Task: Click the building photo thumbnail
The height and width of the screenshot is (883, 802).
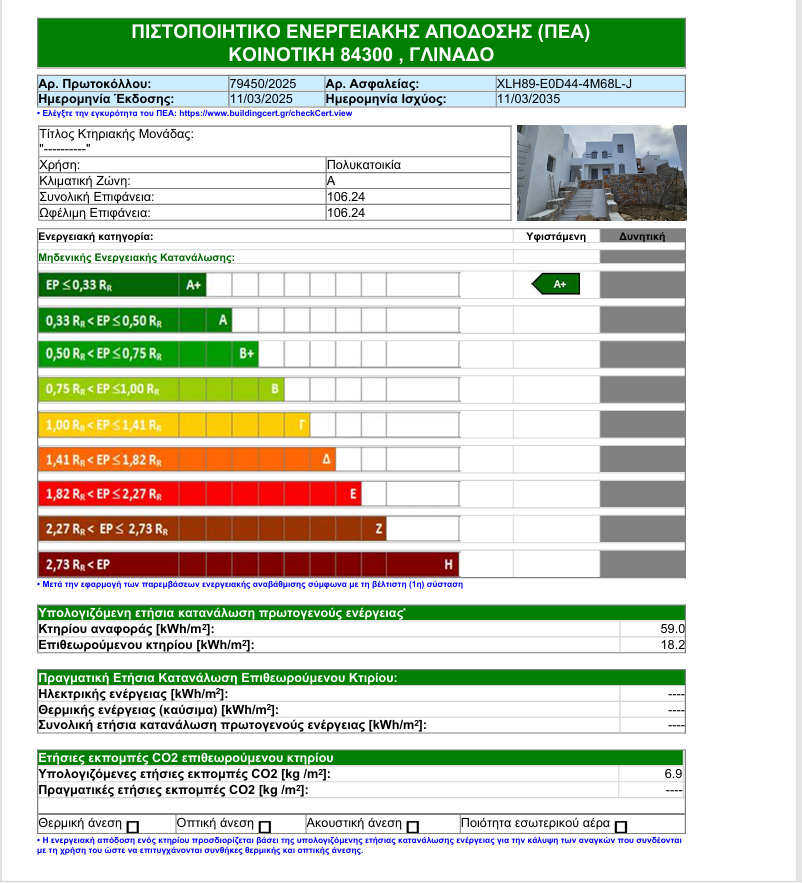Action: (601, 173)
